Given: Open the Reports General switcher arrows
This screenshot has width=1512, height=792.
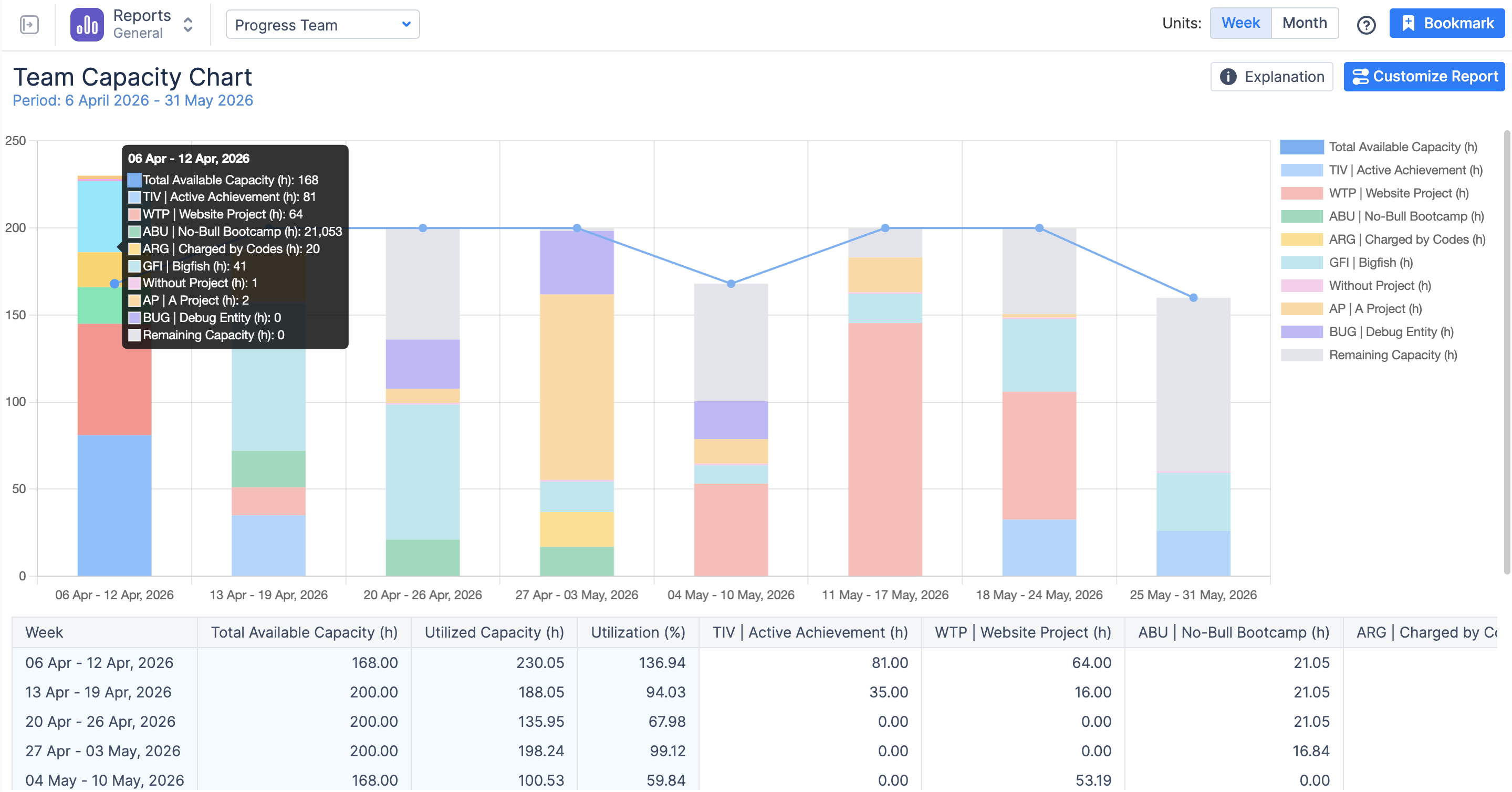Looking at the screenshot, I should [x=188, y=24].
